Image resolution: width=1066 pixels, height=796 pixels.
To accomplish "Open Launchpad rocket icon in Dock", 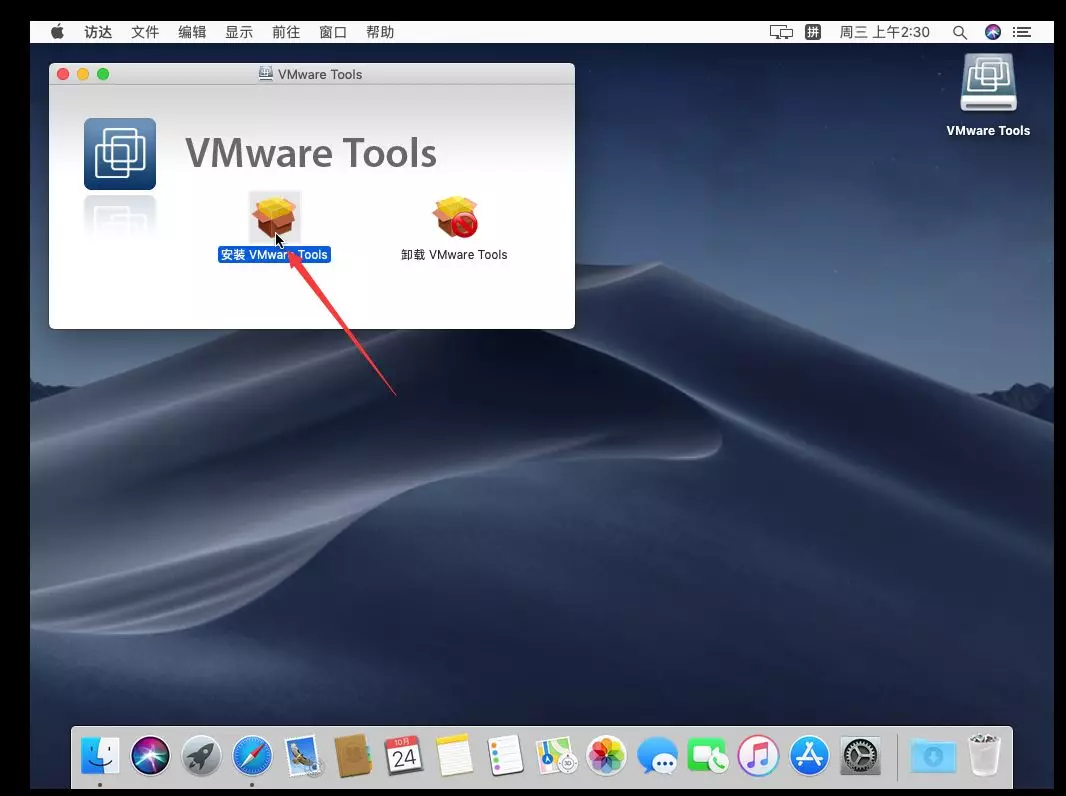I will (201, 755).
